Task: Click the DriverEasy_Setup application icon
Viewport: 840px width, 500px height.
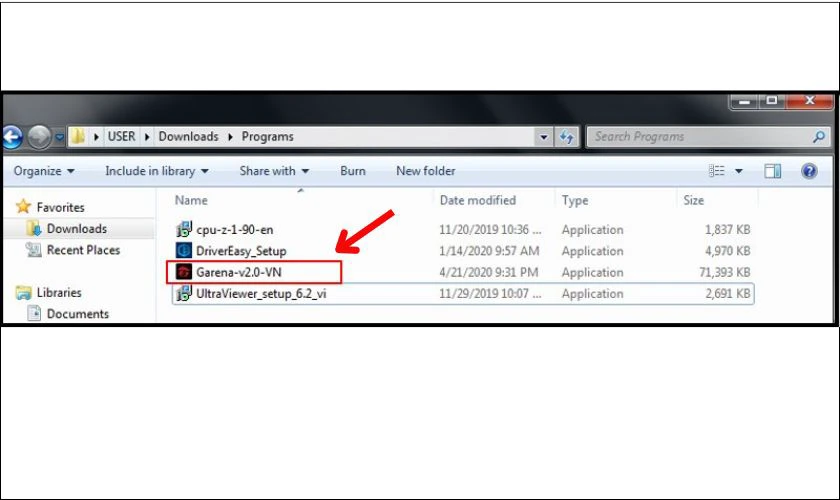Action: pyautogui.click(x=184, y=250)
